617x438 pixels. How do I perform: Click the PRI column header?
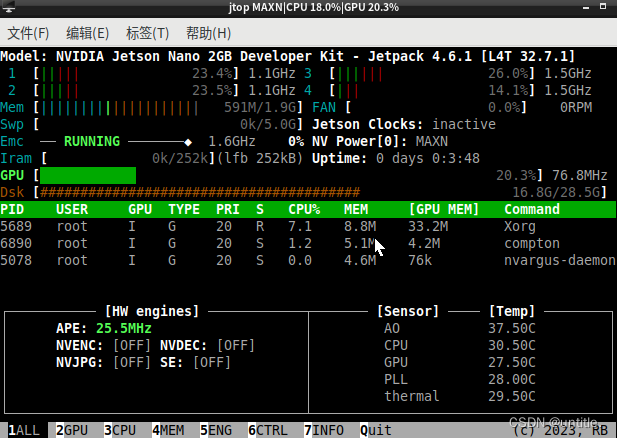(228, 209)
